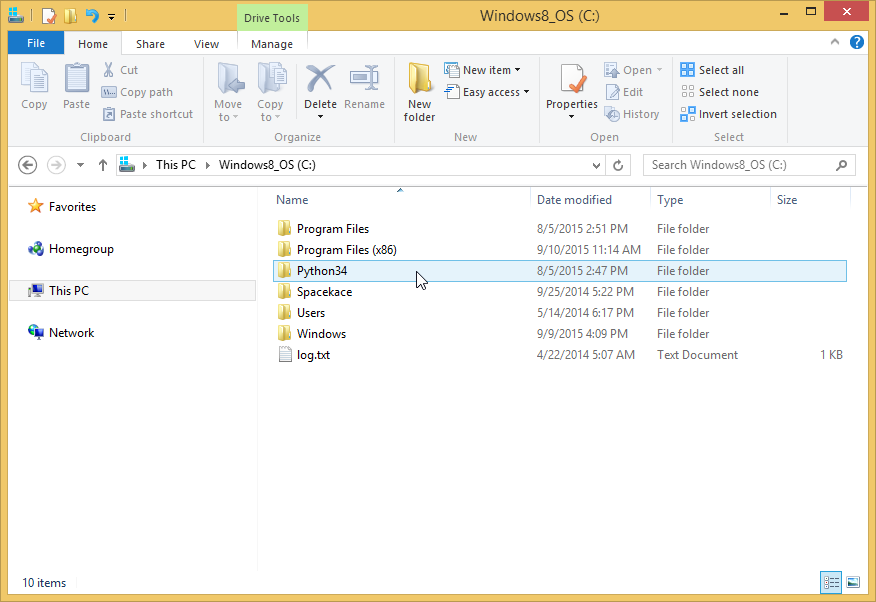Switch to Large icons view in status bar
The height and width of the screenshot is (602, 876).
coord(853,582)
